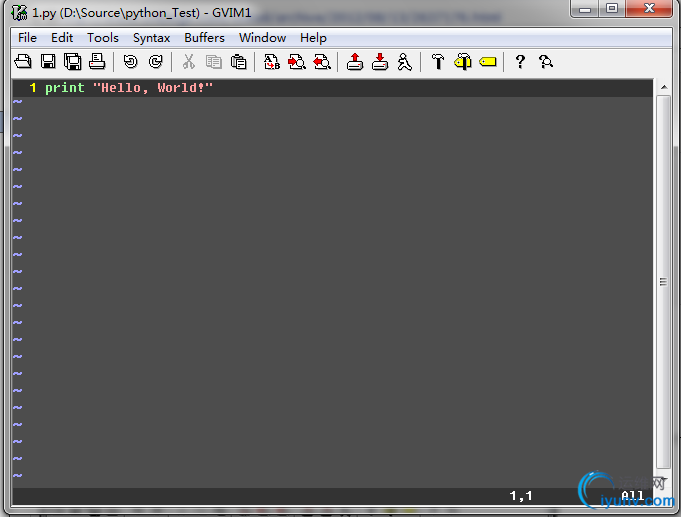Click line number 1 in gutter
681x517 pixels.
pos(33,88)
